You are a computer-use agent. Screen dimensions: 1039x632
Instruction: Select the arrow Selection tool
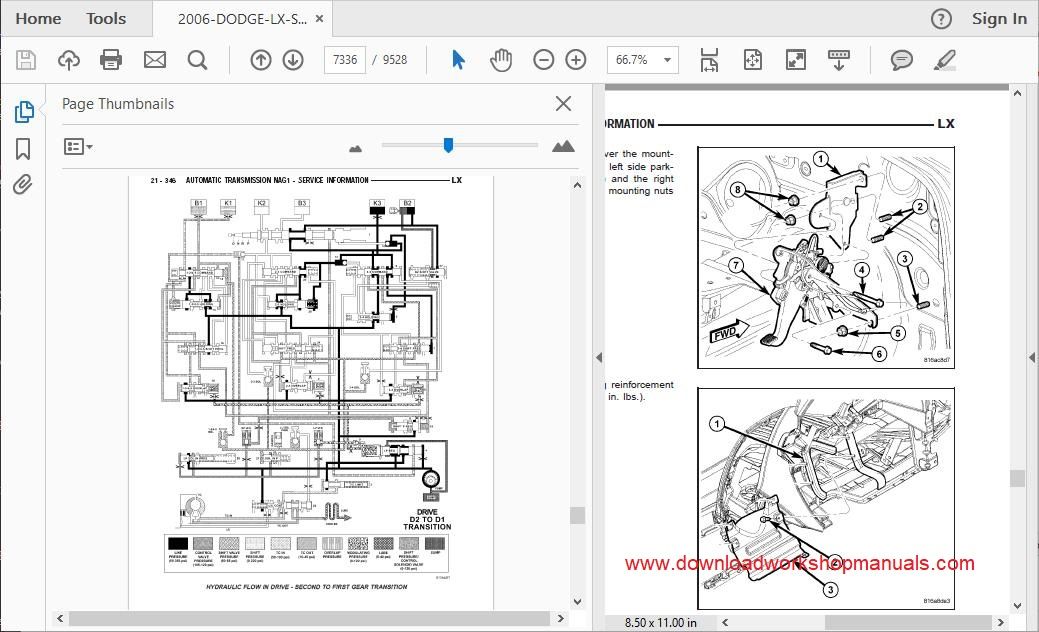tap(458, 60)
